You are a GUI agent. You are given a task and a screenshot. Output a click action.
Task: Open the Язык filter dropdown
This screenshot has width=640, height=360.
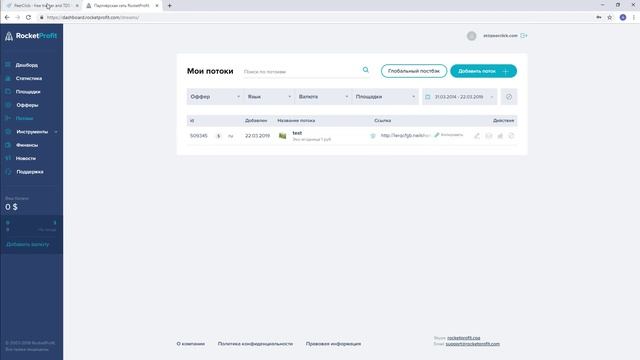(269, 97)
